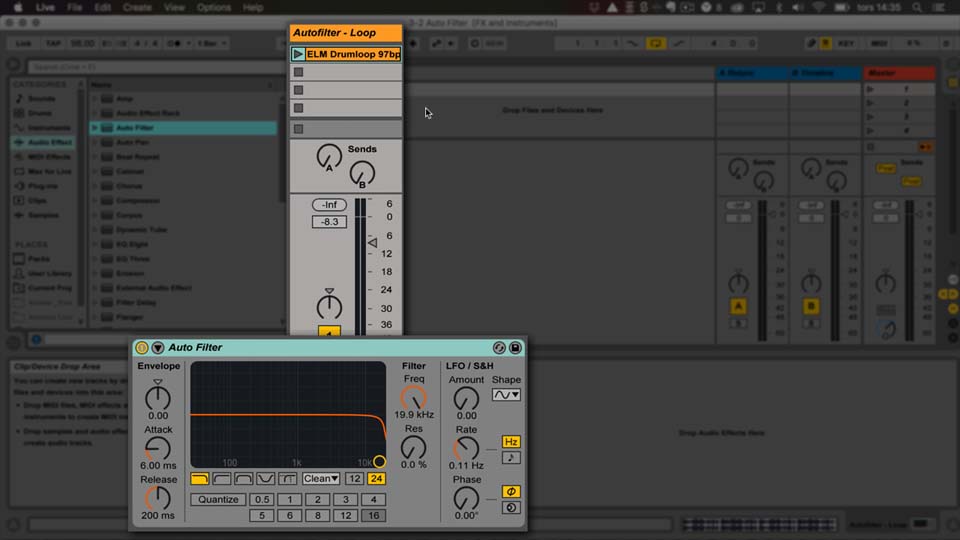Toggle the Auto Filter device activator

(x=141, y=348)
